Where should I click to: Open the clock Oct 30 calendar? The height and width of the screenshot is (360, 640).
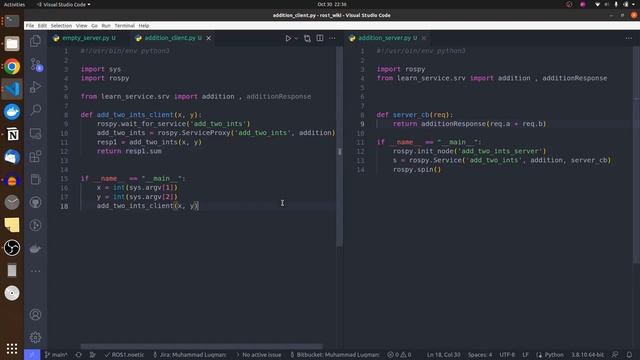click(x=331, y=4)
